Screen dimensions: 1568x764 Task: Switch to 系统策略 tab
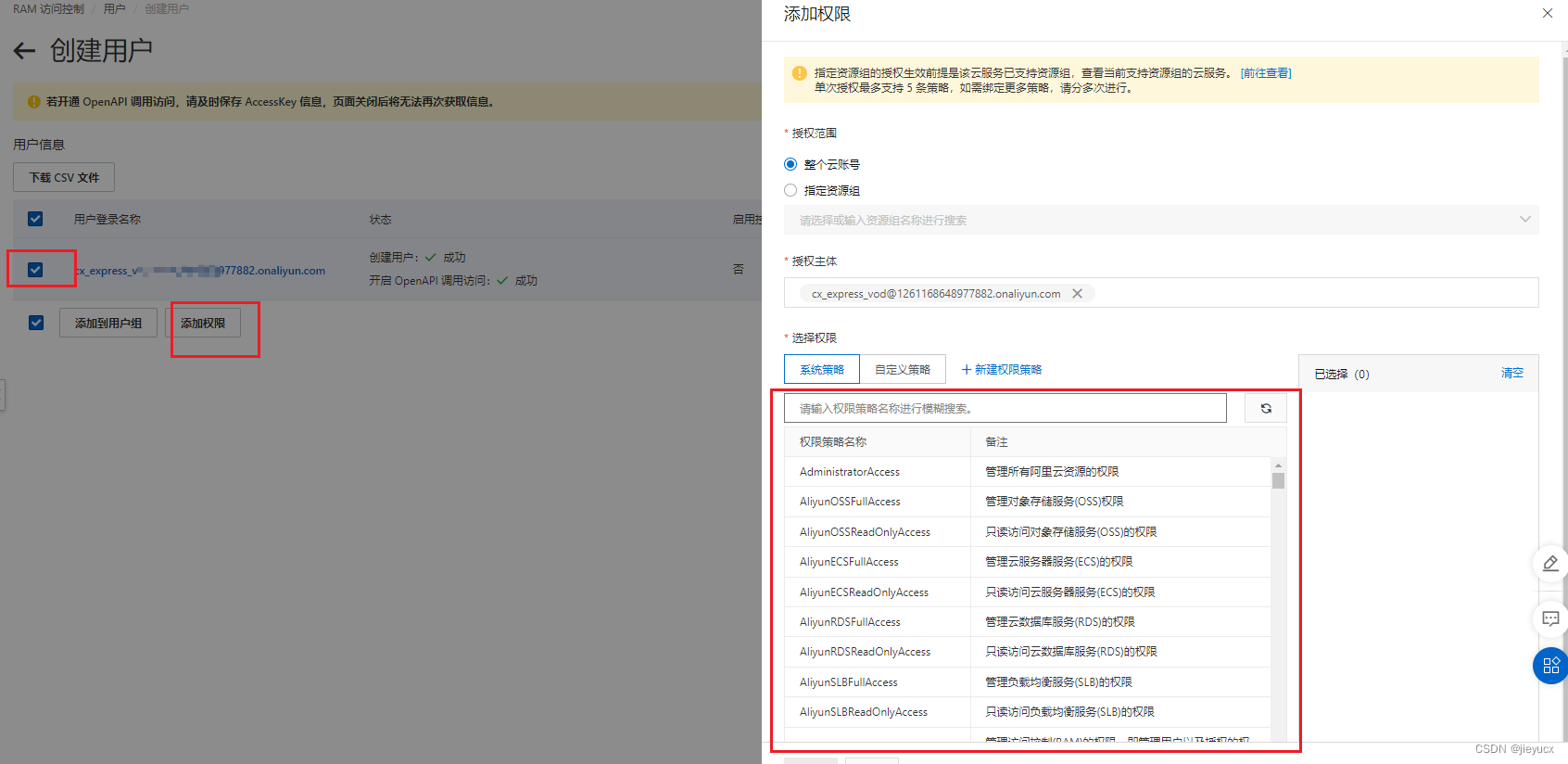click(822, 369)
